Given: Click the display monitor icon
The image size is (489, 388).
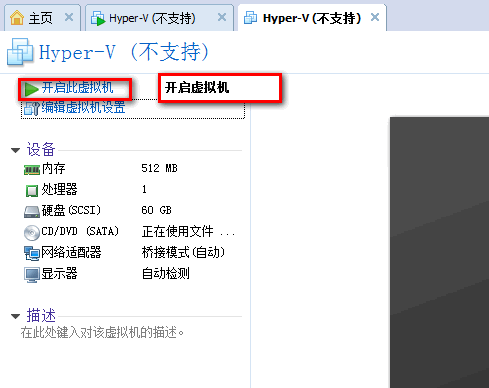Looking at the screenshot, I should (32, 275).
